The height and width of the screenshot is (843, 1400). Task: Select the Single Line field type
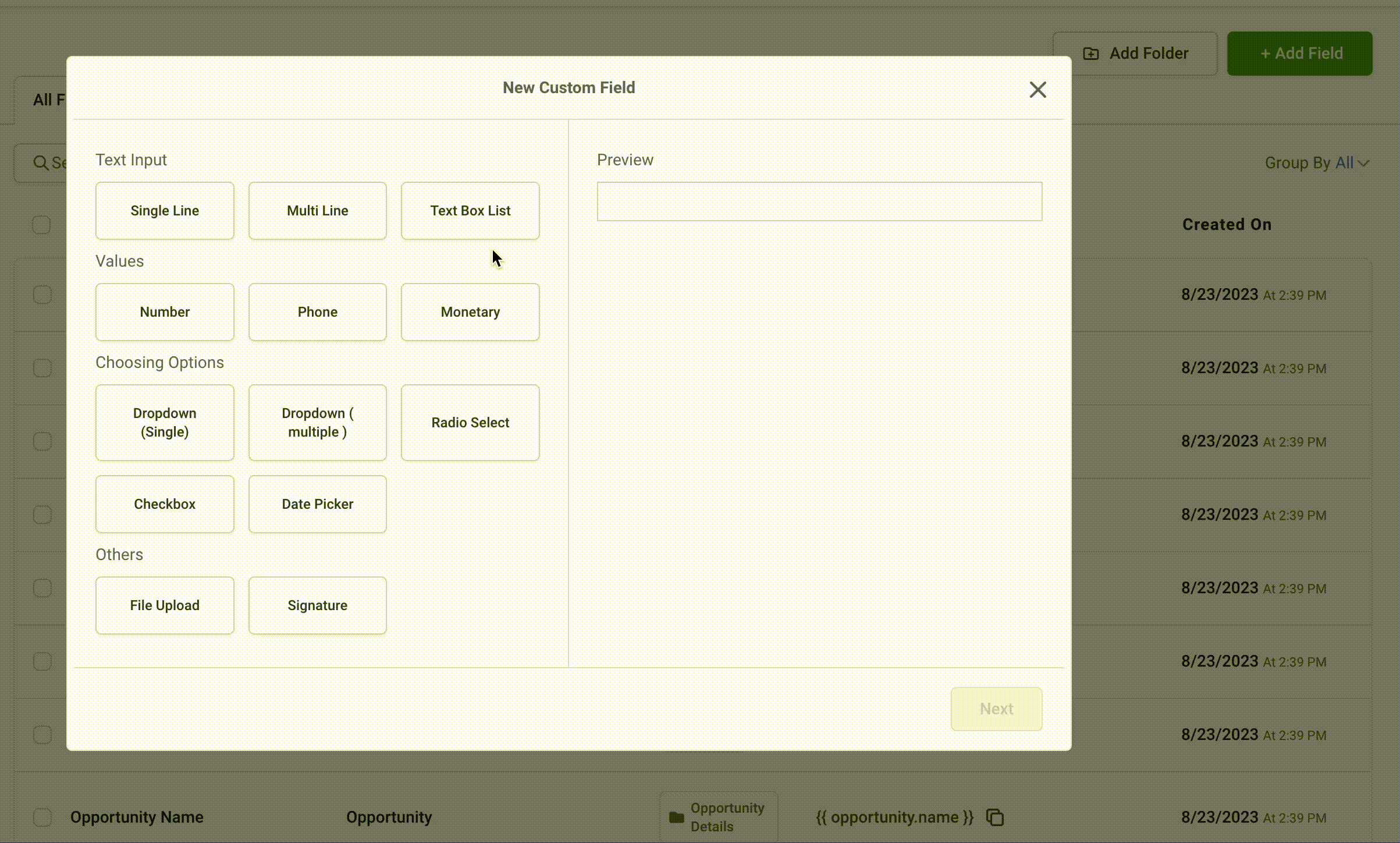[x=165, y=211]
